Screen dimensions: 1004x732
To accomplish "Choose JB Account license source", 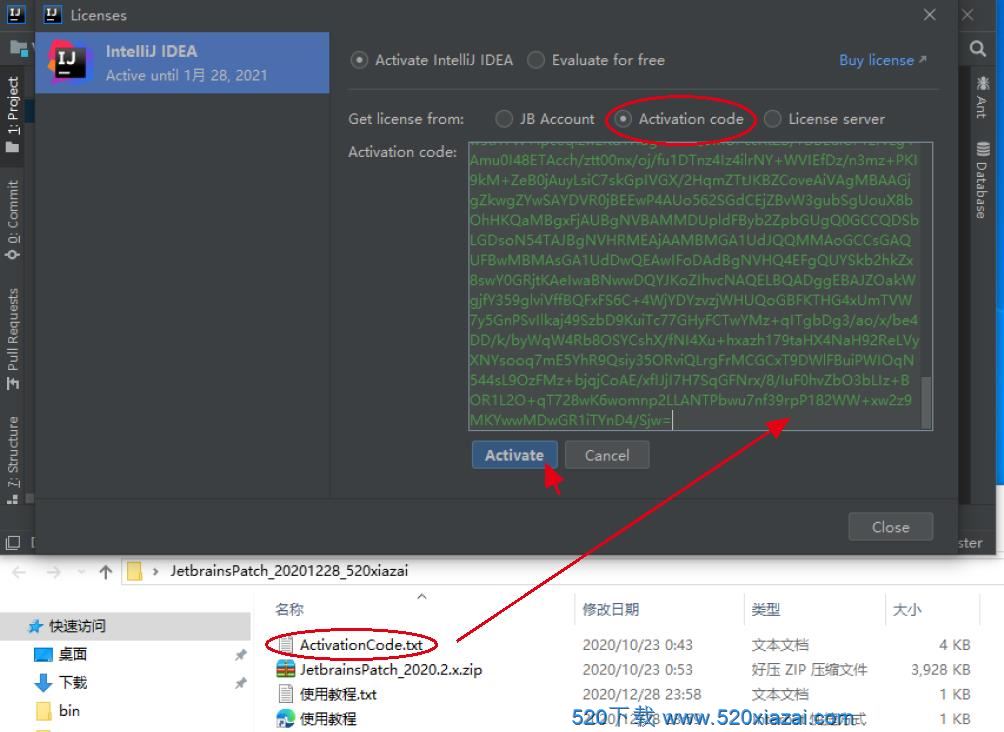I will click(x=545, y=119).
